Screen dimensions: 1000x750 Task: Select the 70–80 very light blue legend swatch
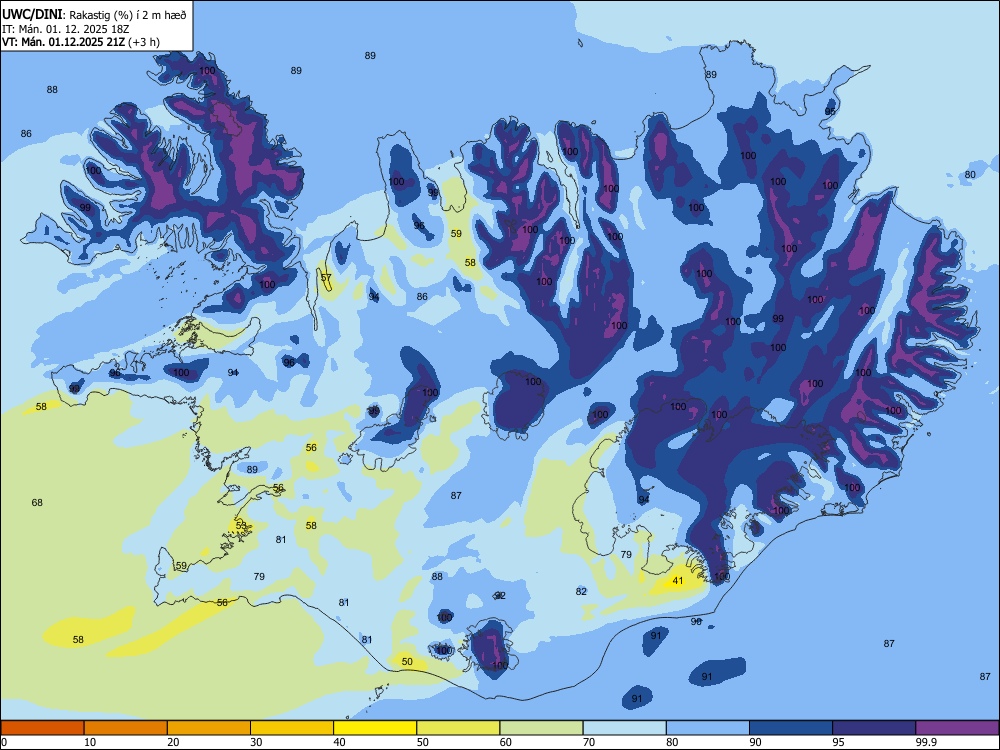pos(624,728)
